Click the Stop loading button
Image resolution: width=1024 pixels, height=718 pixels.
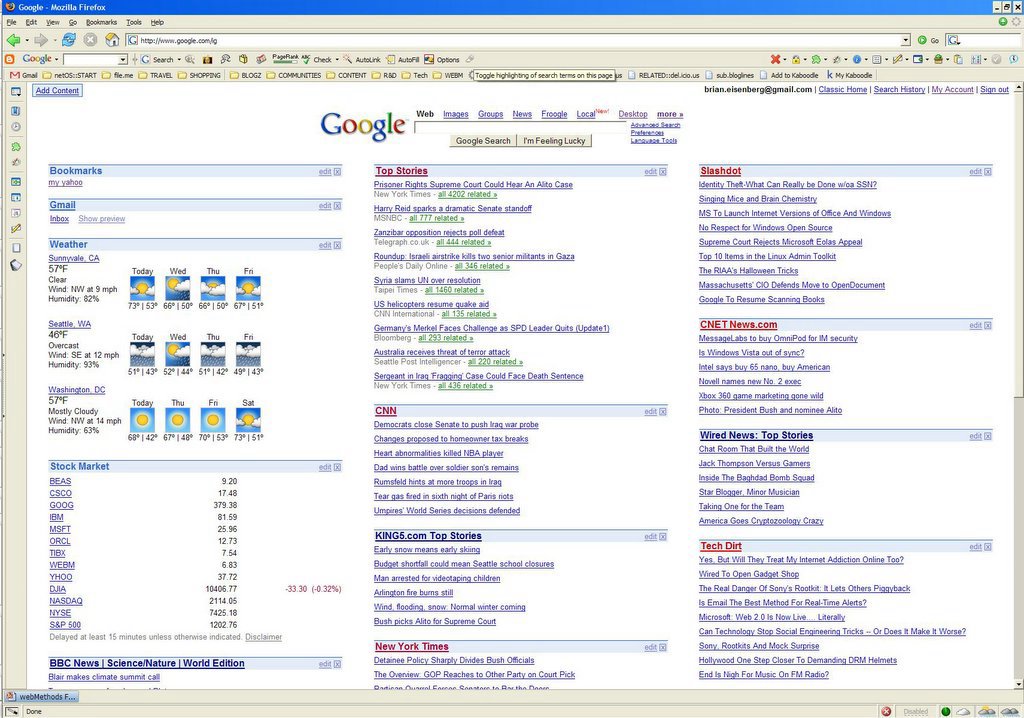(90, 40)
